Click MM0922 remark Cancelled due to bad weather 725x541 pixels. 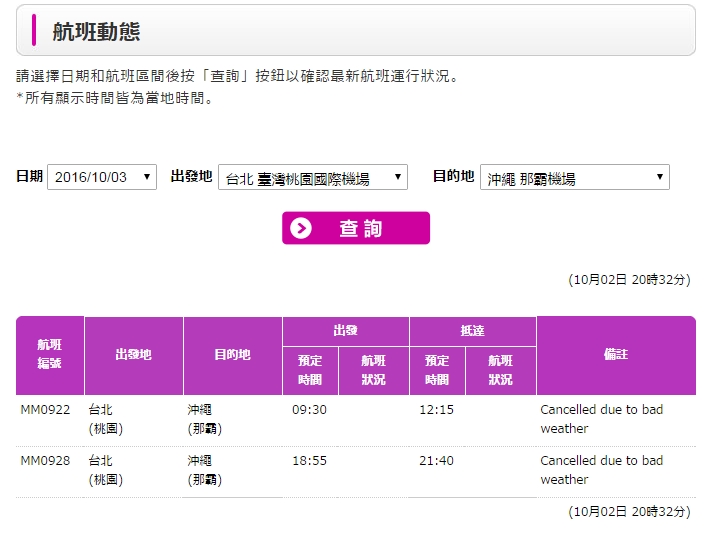click(602, 419)
